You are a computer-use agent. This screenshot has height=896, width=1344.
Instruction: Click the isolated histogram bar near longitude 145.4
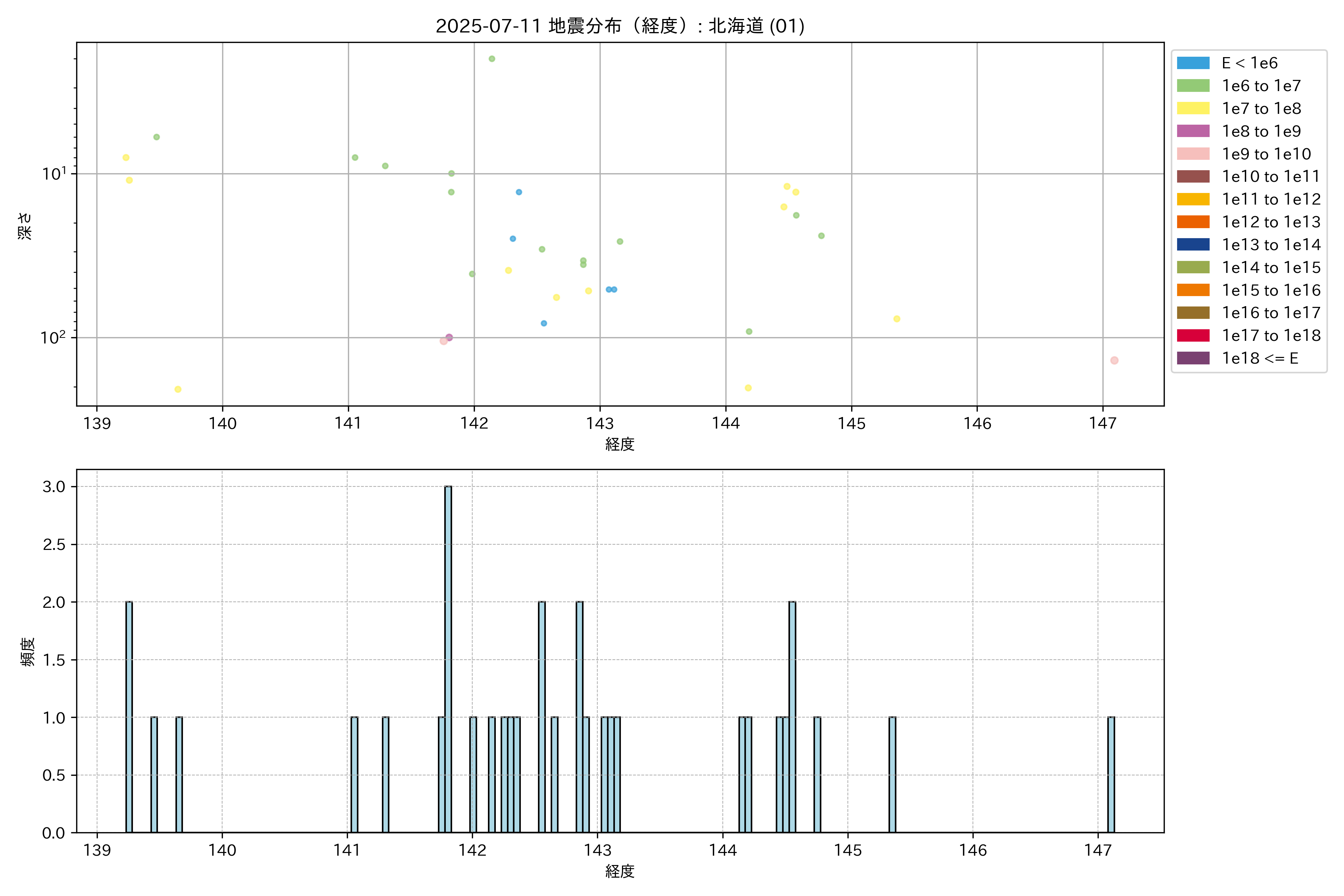coord(892,774)
